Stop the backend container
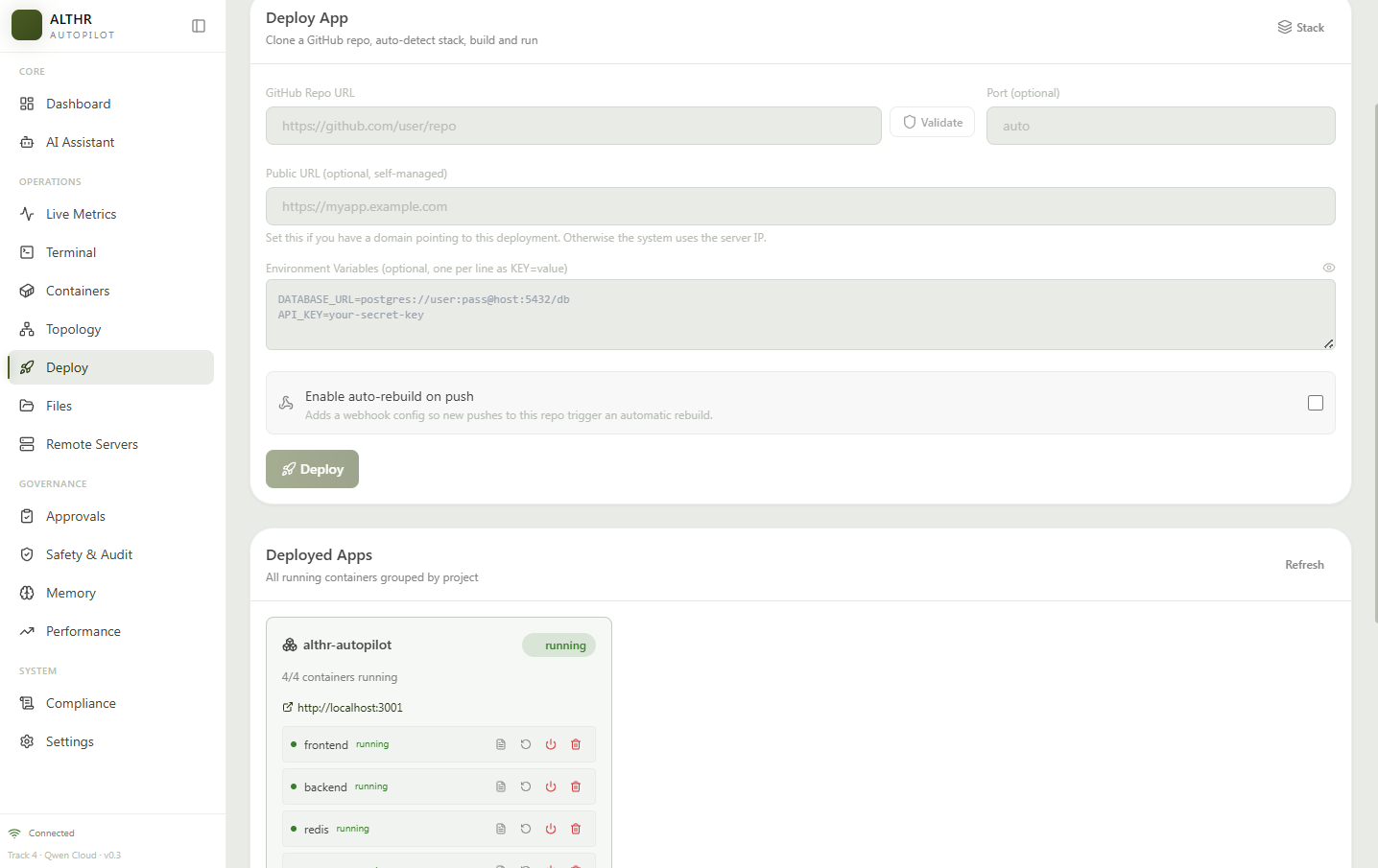 (551, 786)
